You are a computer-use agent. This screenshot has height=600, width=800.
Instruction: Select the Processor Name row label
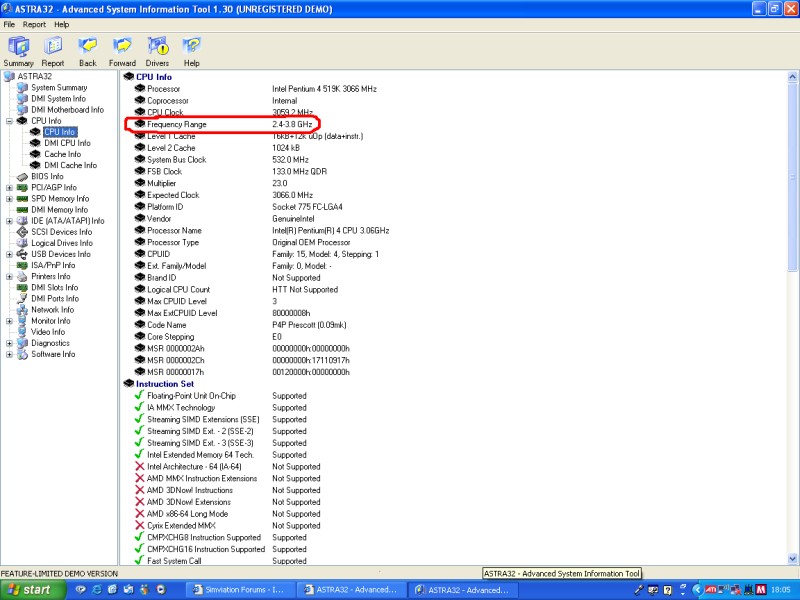[174, 231]
